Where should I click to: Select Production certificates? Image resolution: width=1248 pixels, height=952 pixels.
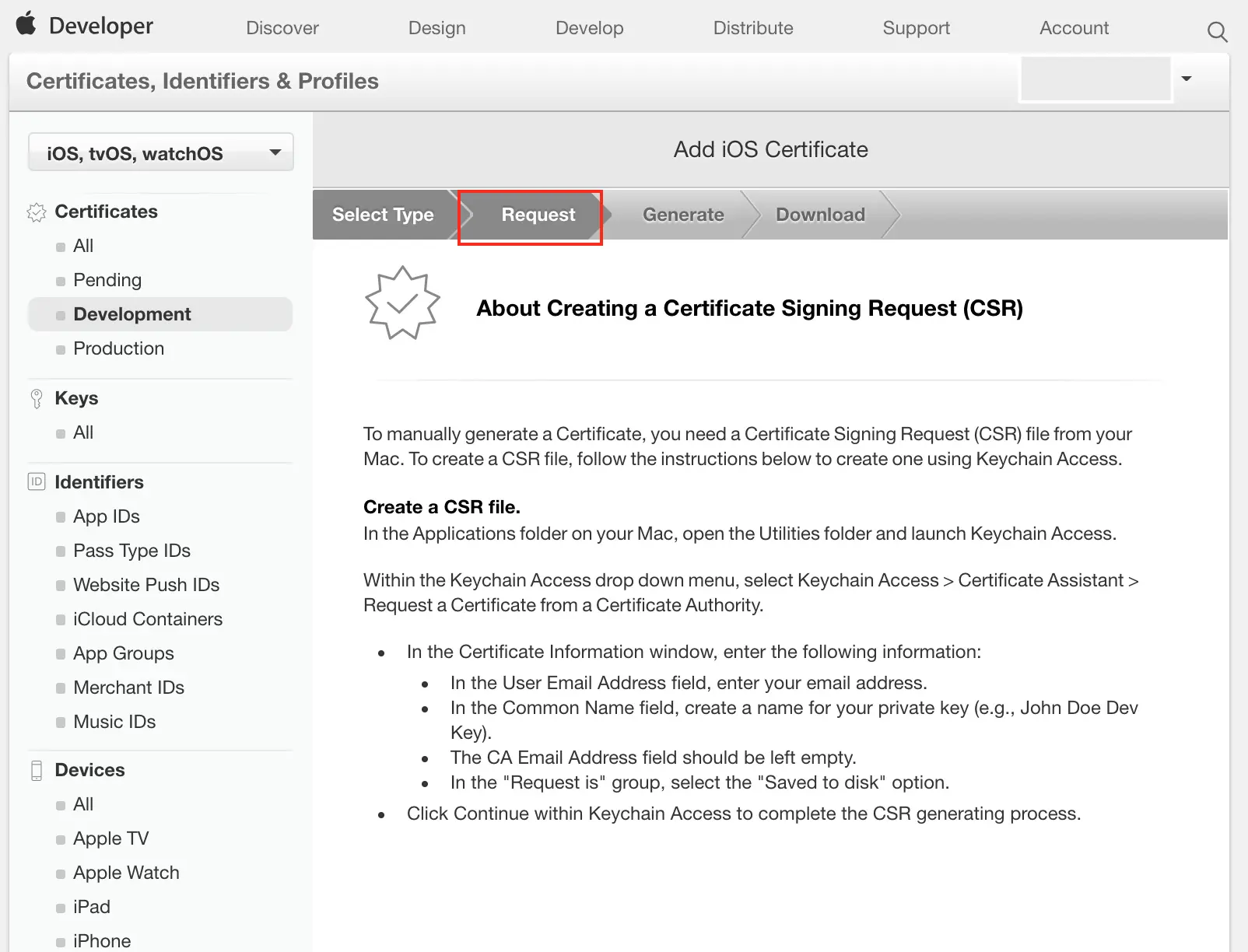click(119, 348)
